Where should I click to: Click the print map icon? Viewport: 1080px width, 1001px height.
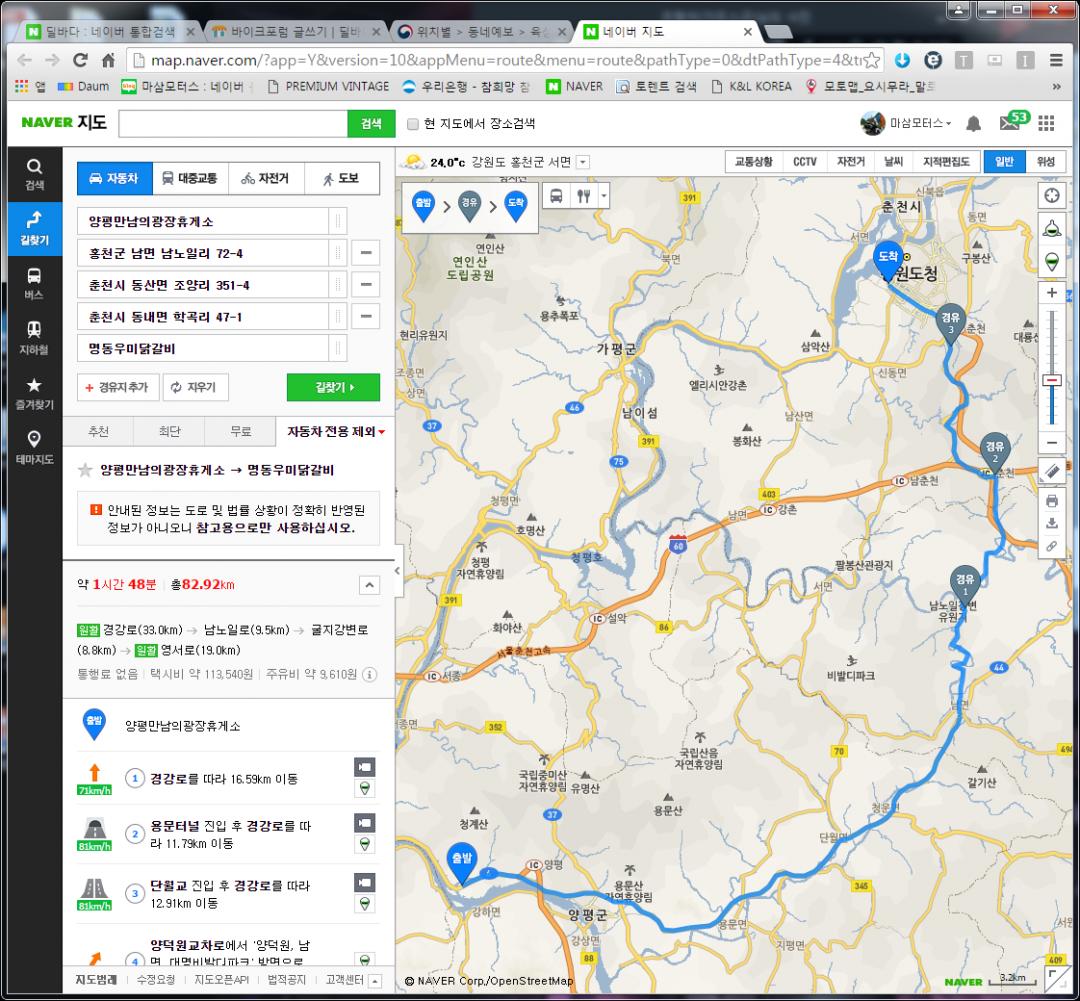(1051, 500)
